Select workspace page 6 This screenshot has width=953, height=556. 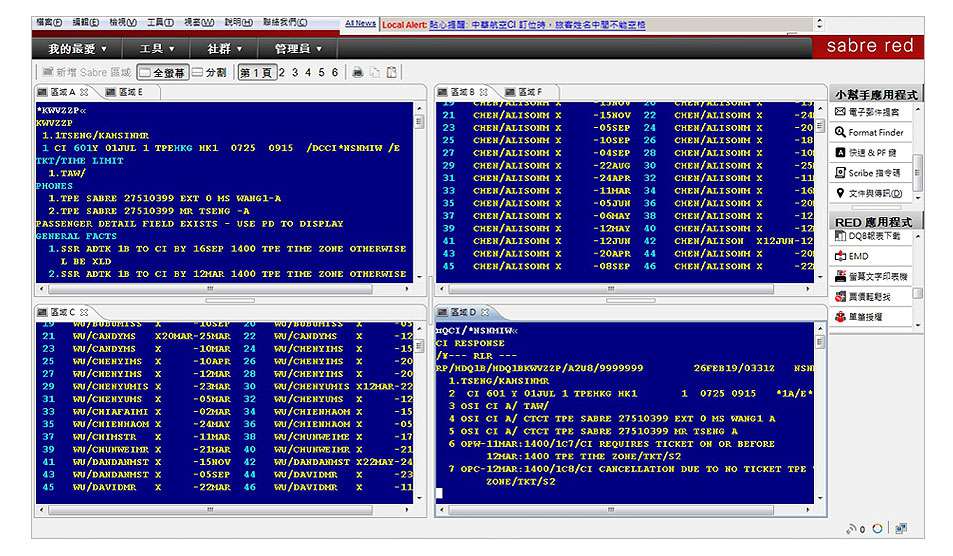(335, 72)
